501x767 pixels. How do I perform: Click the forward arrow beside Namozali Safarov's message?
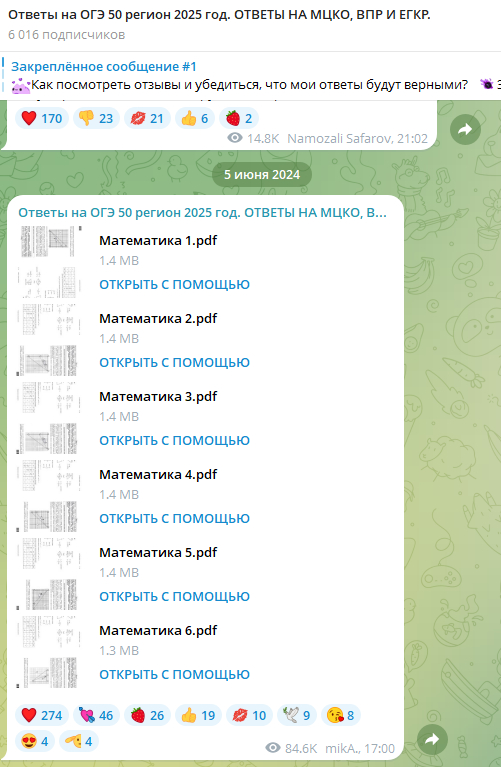(x=465, y=130)
